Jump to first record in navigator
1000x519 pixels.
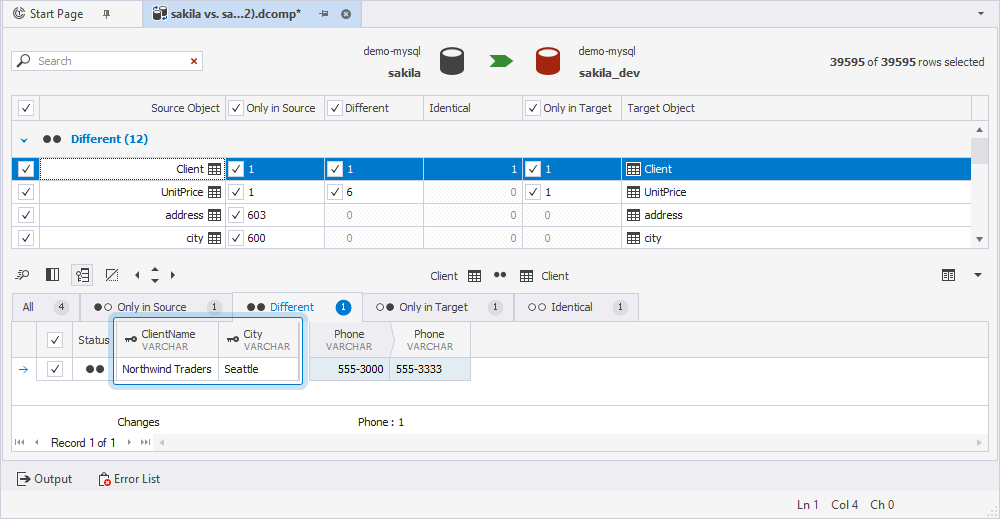(x=20, y=442)
